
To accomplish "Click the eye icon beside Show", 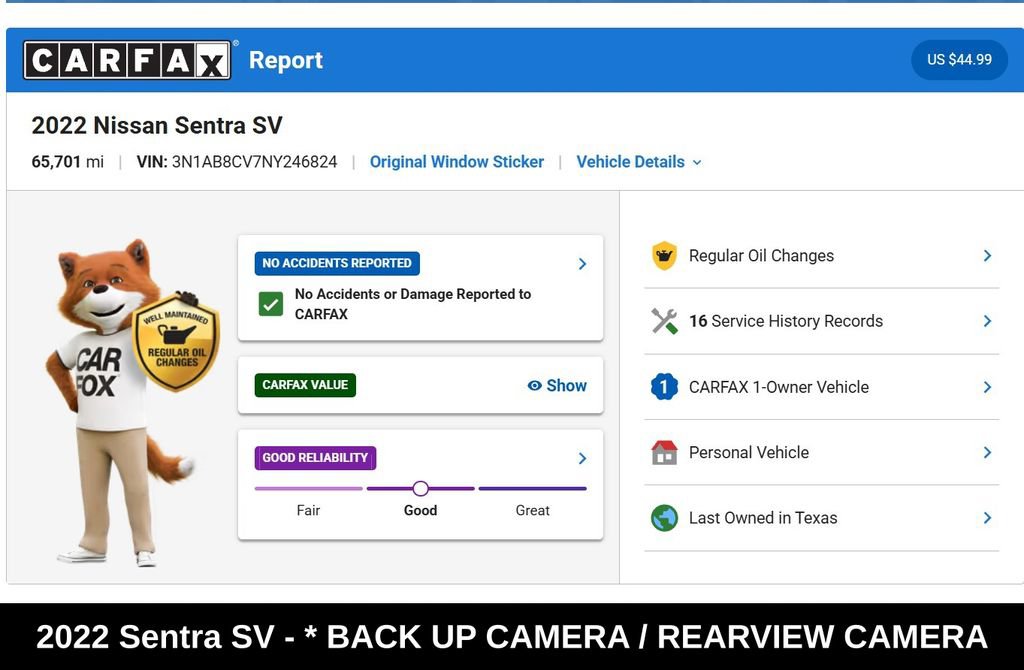I will point(534,385).
